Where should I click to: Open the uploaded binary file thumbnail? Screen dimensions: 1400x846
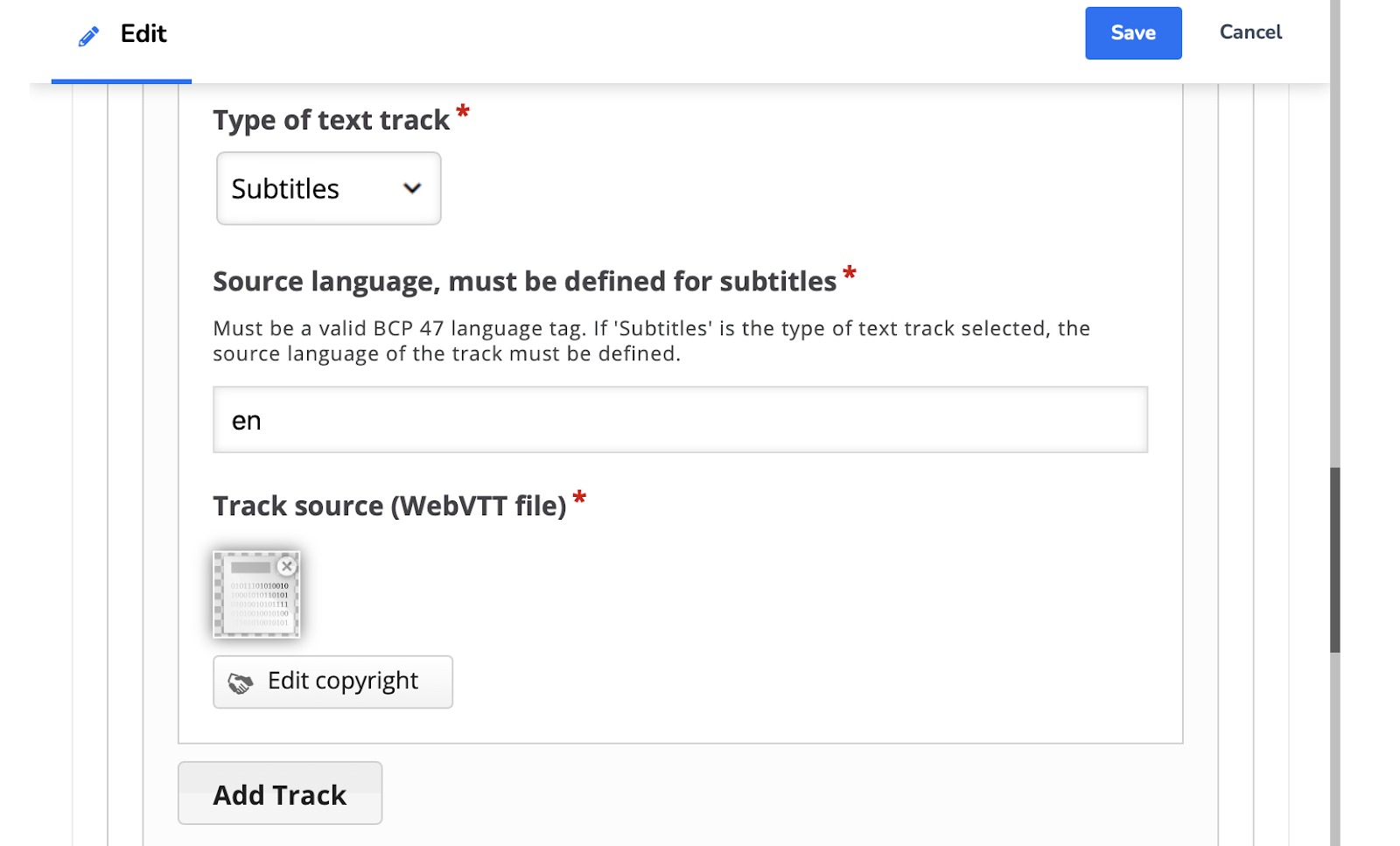[256, 594]
